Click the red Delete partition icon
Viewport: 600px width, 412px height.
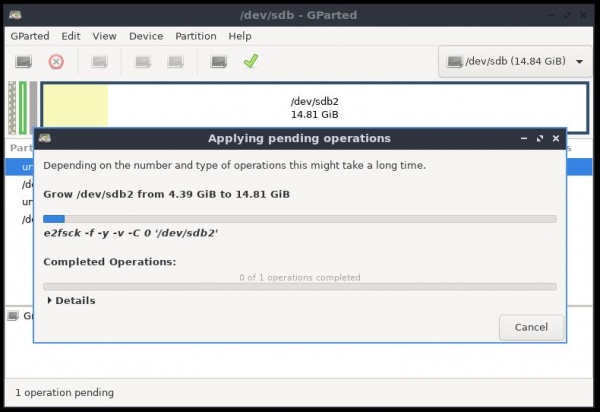pos(56,62)
